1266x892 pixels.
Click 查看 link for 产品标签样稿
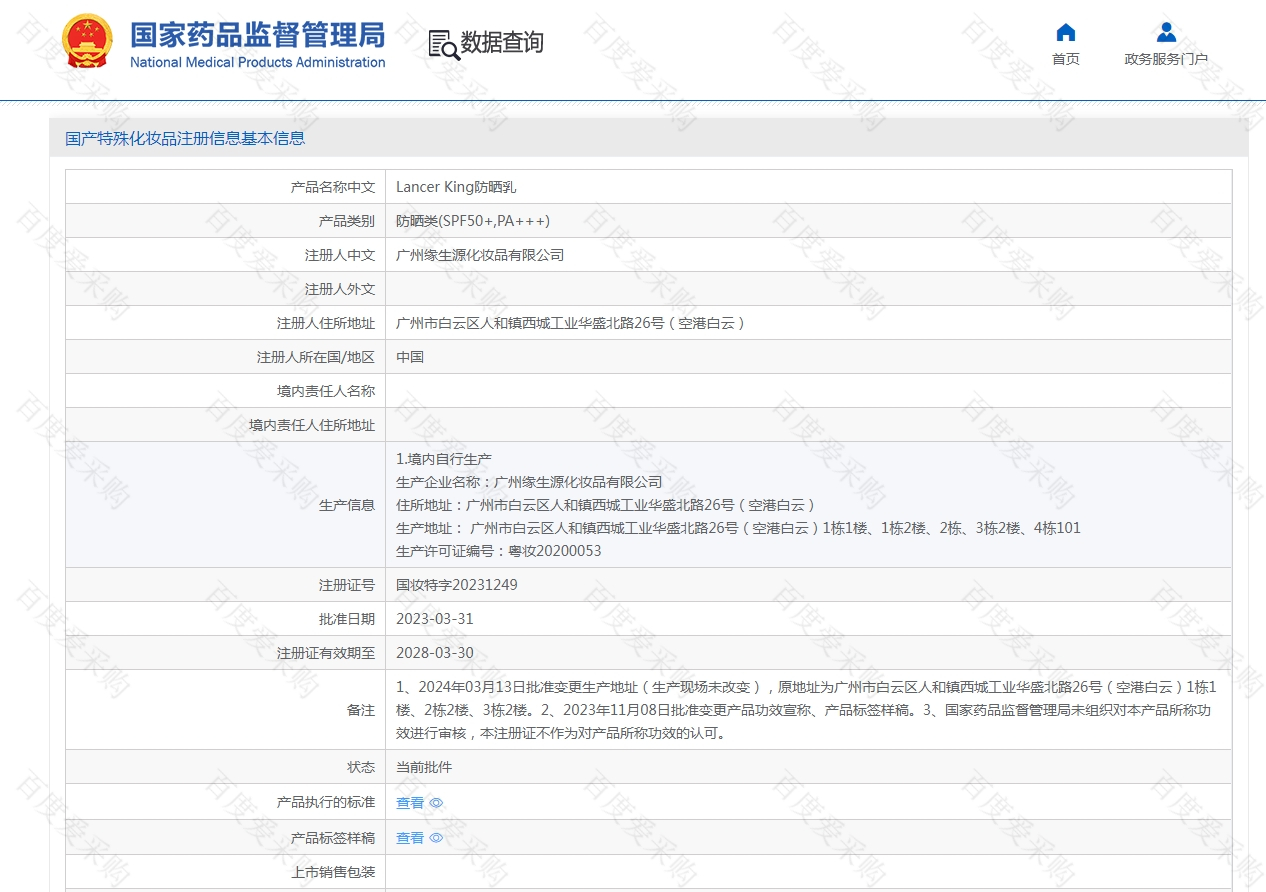click(x=410, y=838)
